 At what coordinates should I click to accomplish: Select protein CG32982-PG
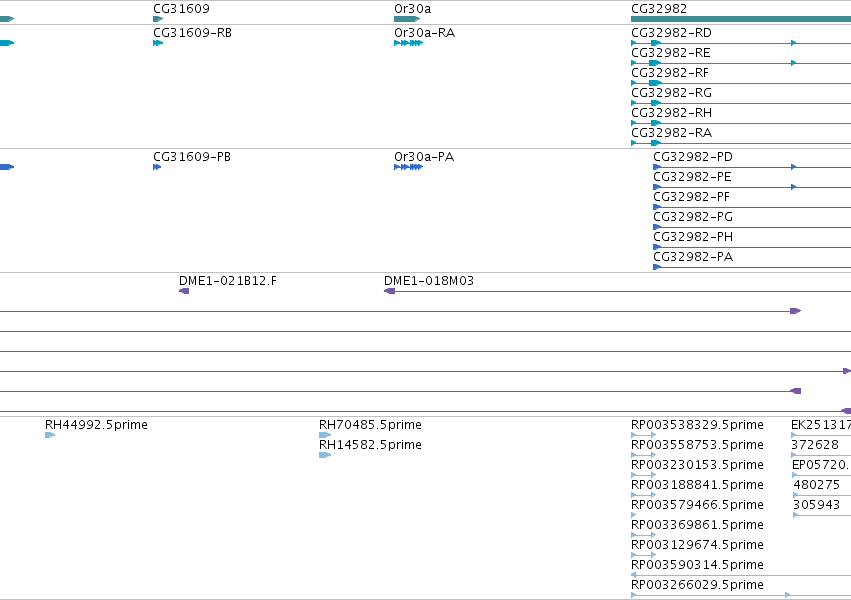693,217
